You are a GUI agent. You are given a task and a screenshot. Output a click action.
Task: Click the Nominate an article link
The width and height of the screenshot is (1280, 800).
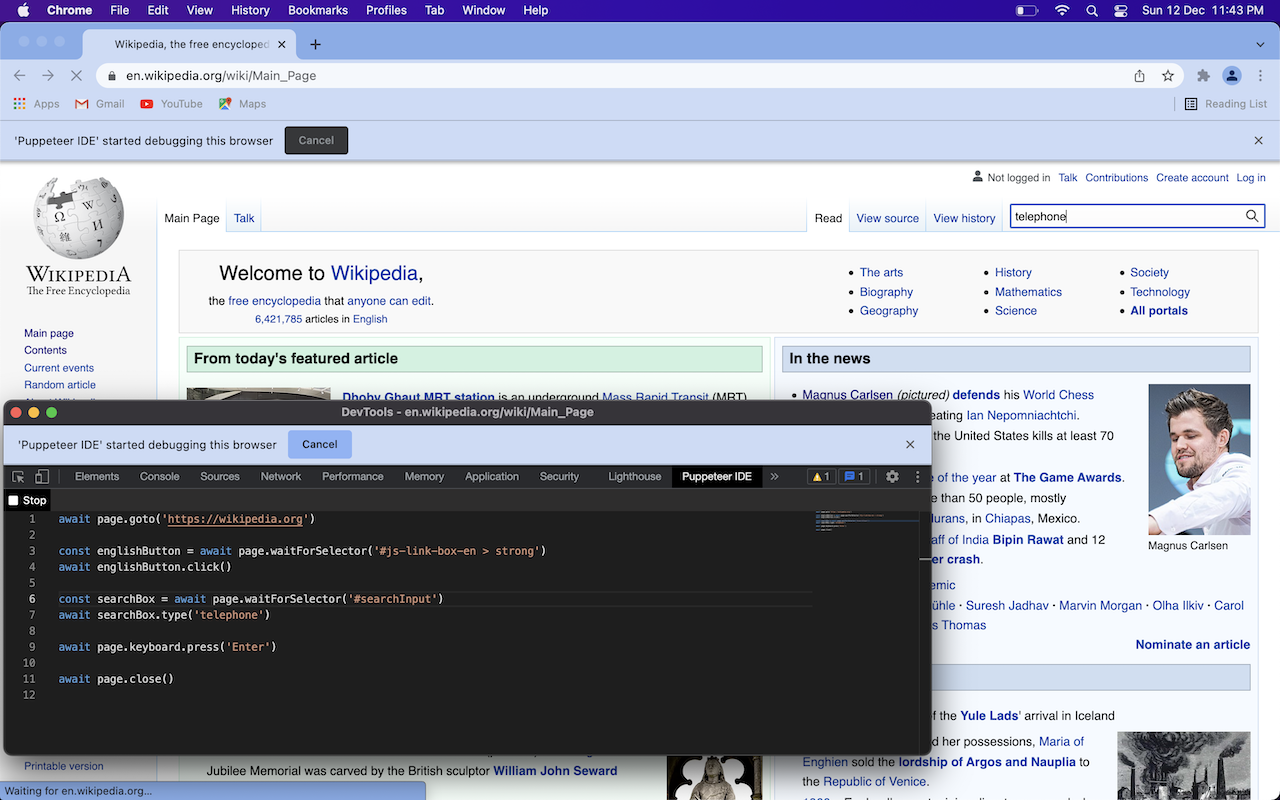[x=1192, y=645]
